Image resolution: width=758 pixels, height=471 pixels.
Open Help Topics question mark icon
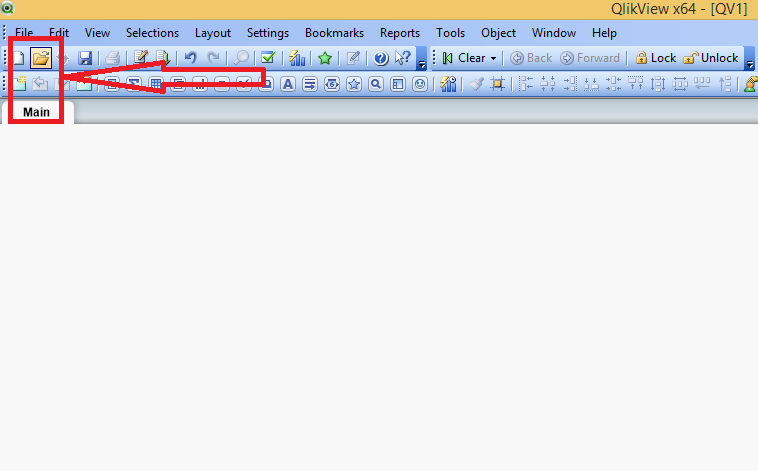pos(381,59)
